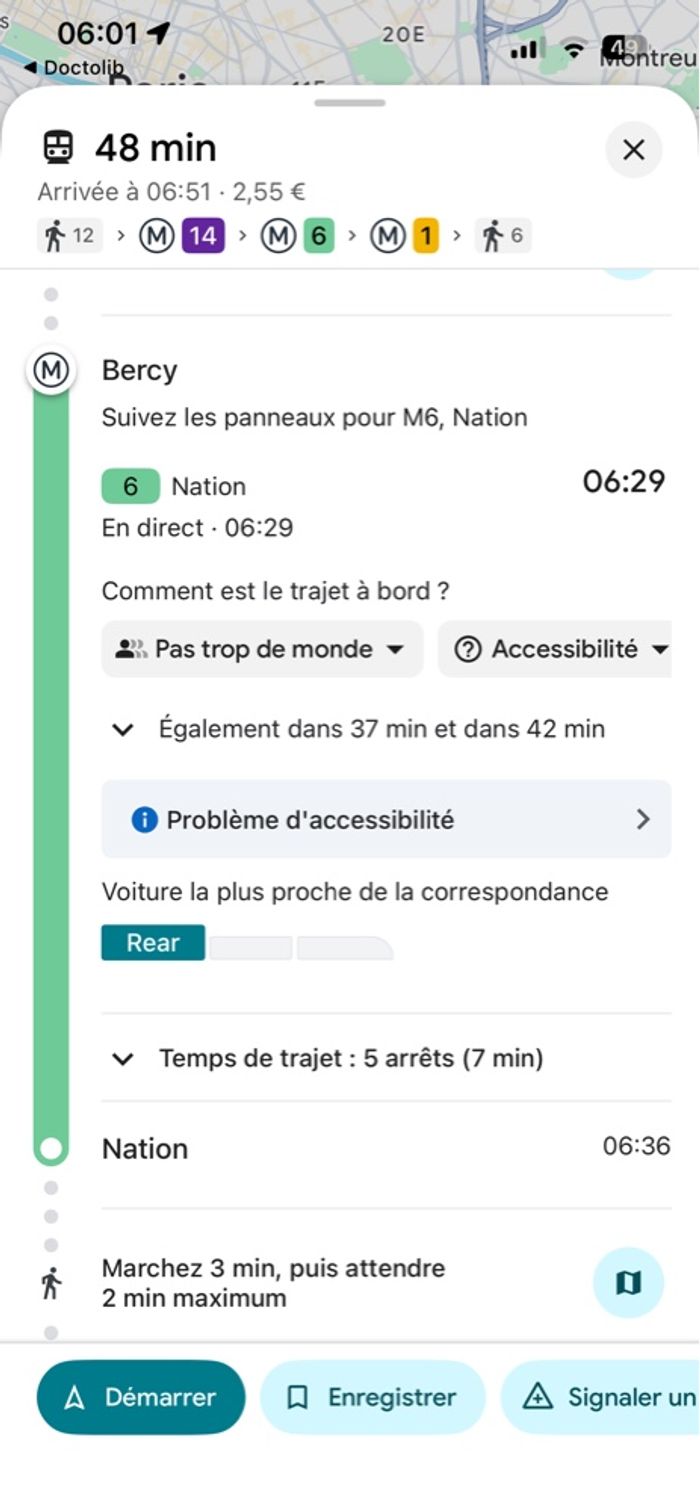
Task: Save route with Enregistrer button
Action: (372, 1397)
